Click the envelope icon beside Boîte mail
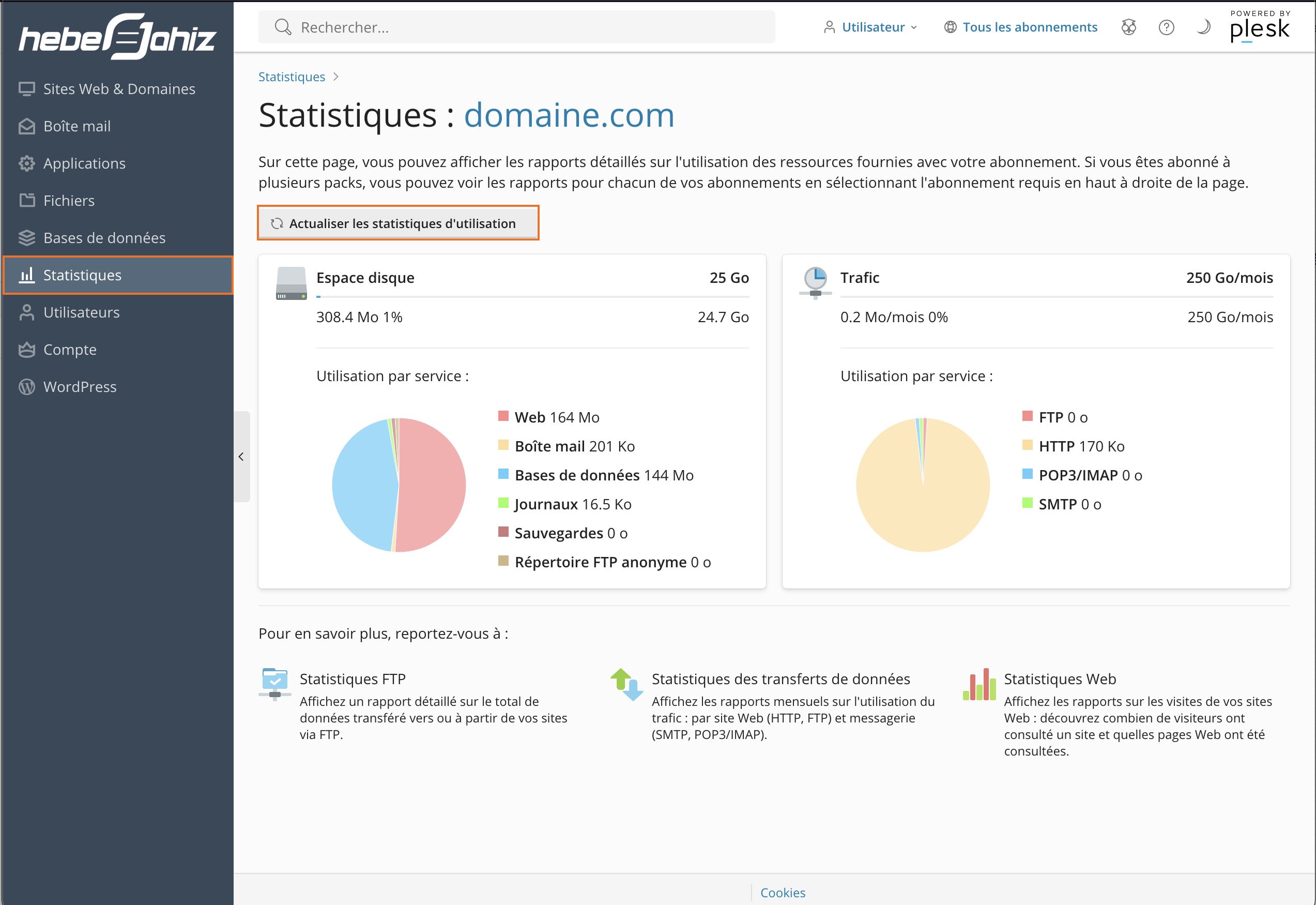 click(27, 126)
